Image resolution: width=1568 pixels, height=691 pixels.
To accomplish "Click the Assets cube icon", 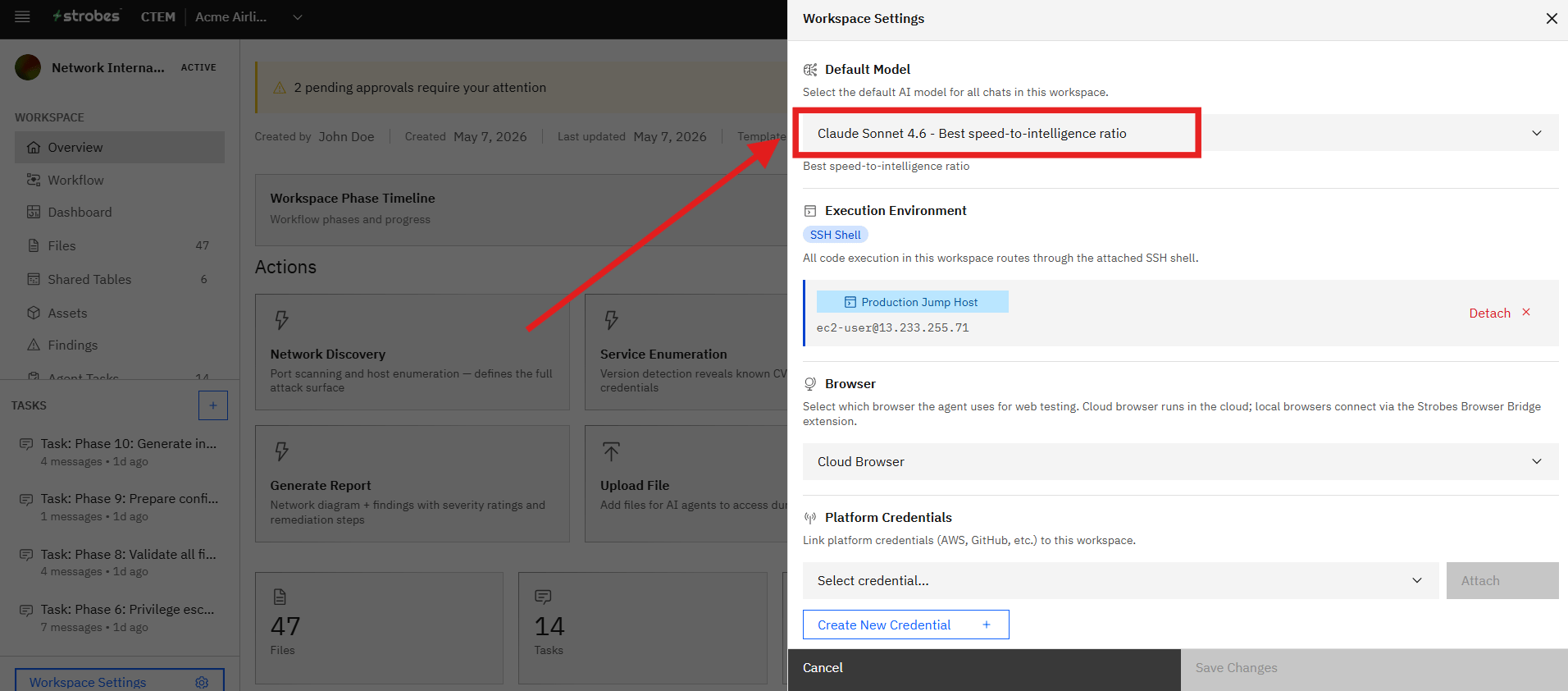I will tap(34, 313).
